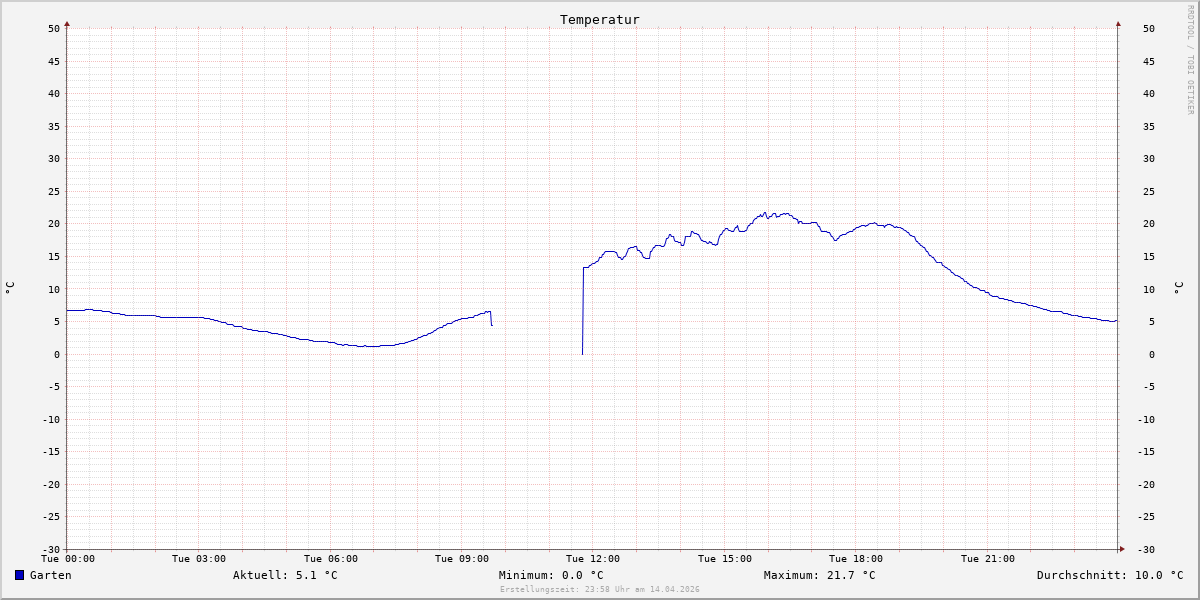Click the 'Tue 12:00' x-axis label
The height and width of the screenshot is (600, 1200).
tap(593, 558)
